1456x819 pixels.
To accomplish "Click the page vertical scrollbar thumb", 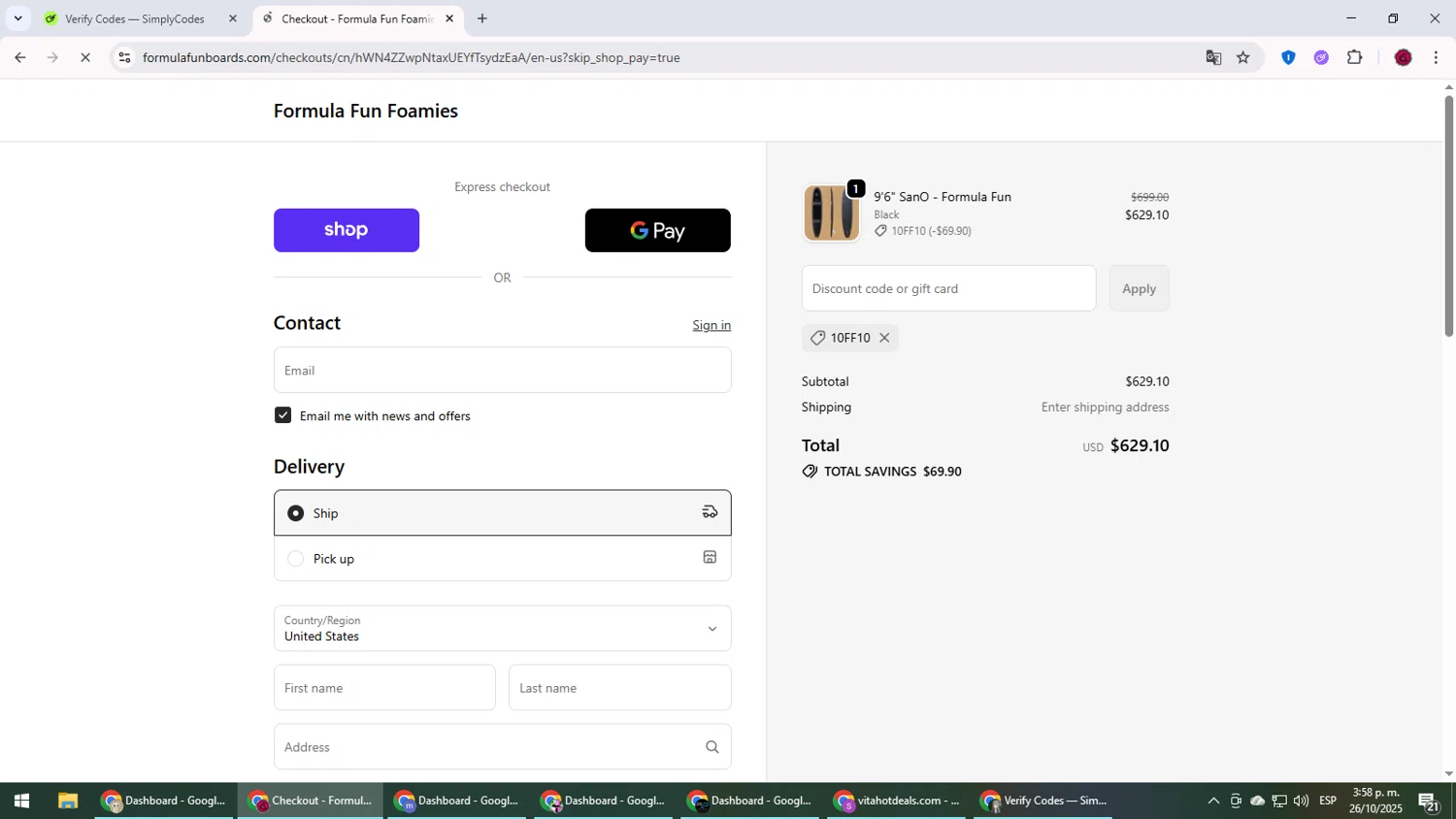I will click(1448, 215).
